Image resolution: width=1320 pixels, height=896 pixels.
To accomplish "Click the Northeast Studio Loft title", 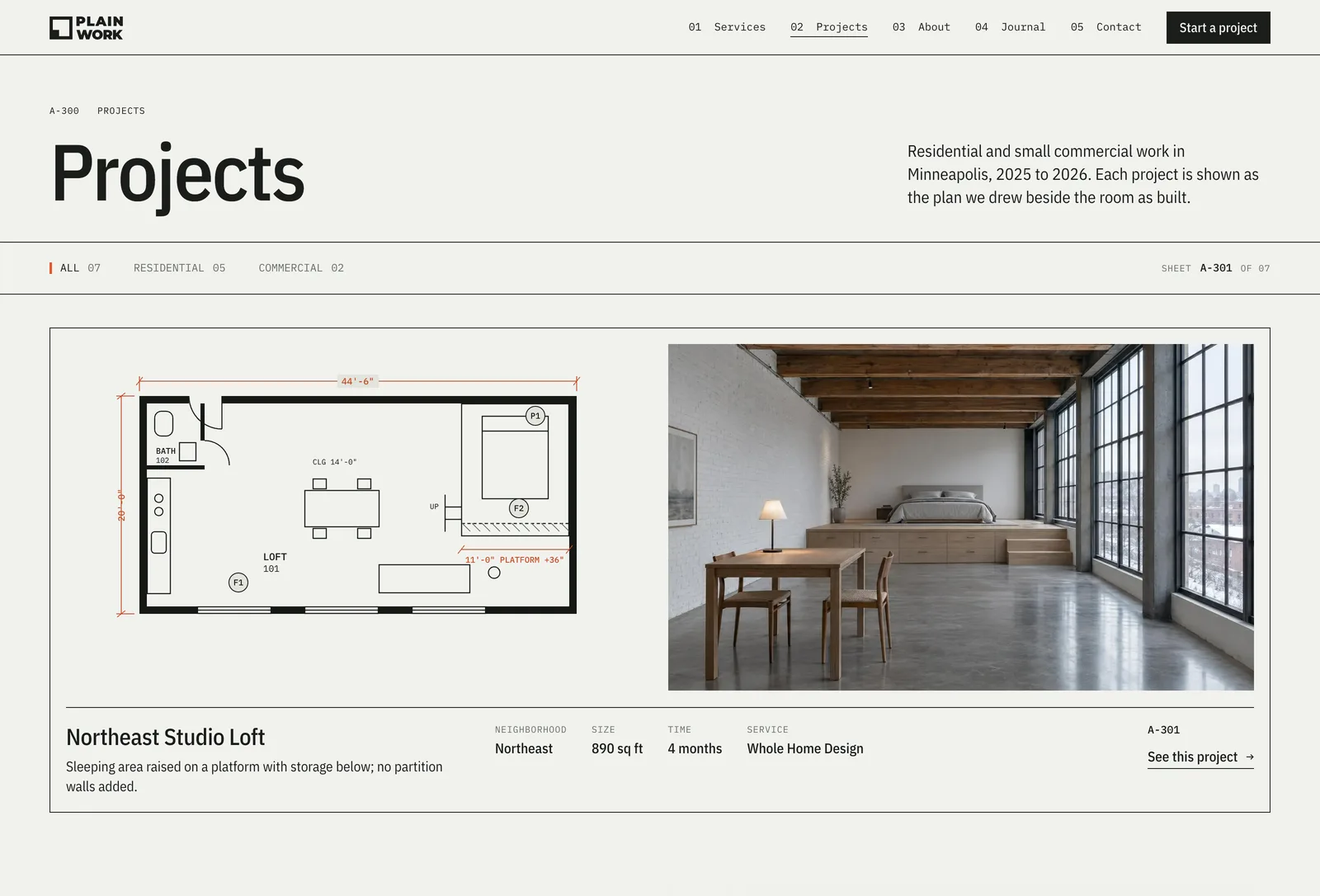I will pos(165,737).
